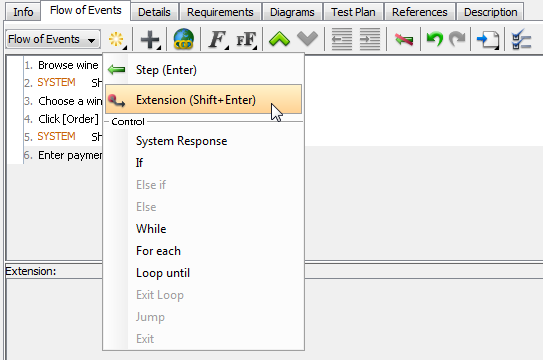Open the Requirements tab
This screenshot has height=360, width=543.
tap(220, 12)
